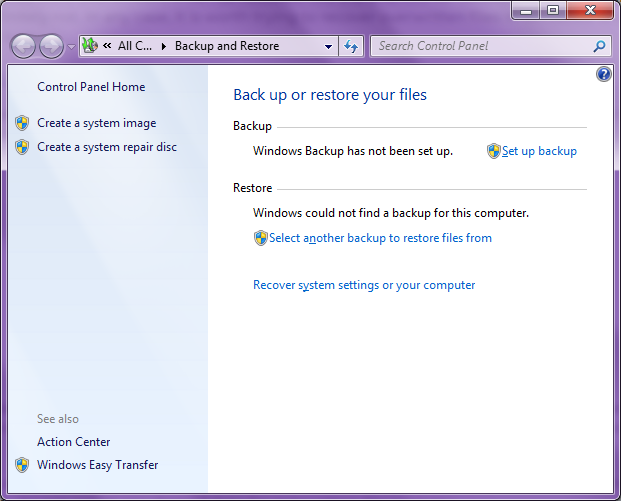
Task: Click 'Windows Backup has not been set up.' text
Action: pyautogui.click(x=353, y=151)
